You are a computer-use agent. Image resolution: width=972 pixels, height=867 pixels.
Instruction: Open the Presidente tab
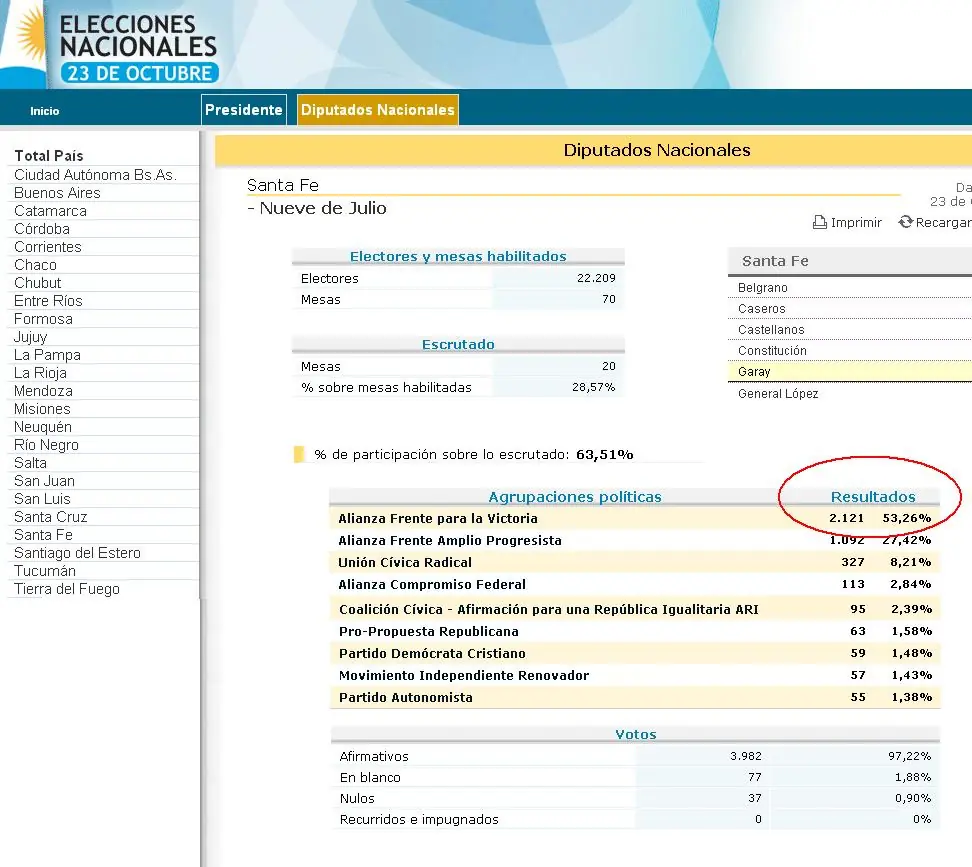pos(243,110)
